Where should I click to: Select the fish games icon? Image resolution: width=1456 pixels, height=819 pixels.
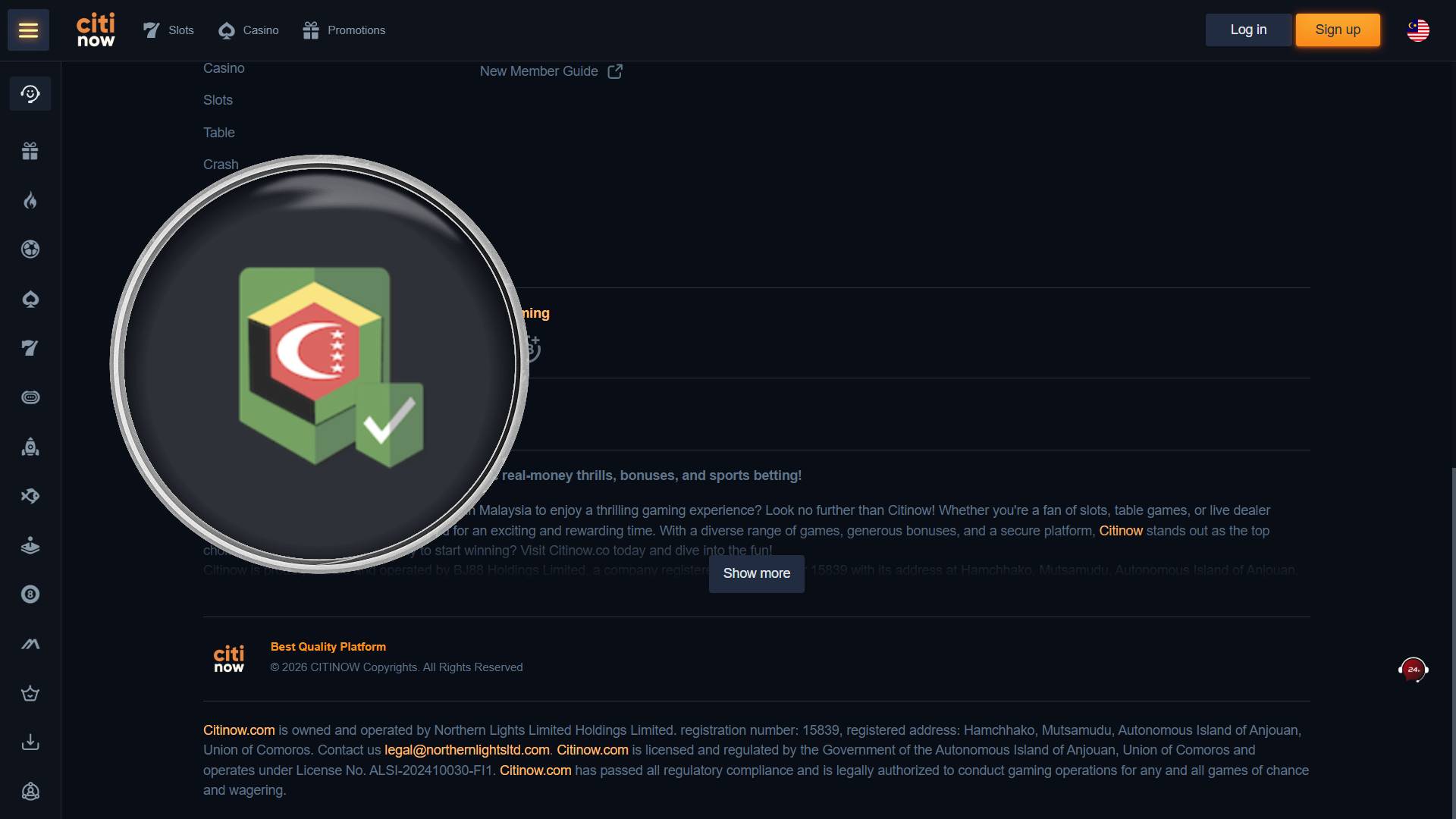click(30, 496)
